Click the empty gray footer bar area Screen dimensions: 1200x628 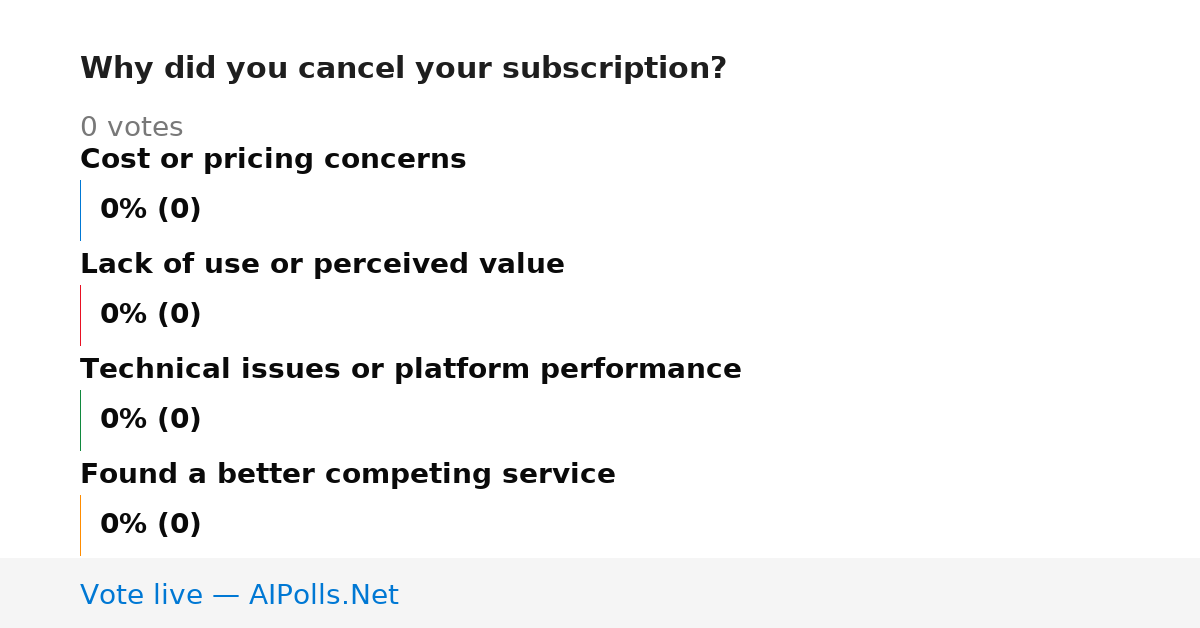(x=800, y=593)
